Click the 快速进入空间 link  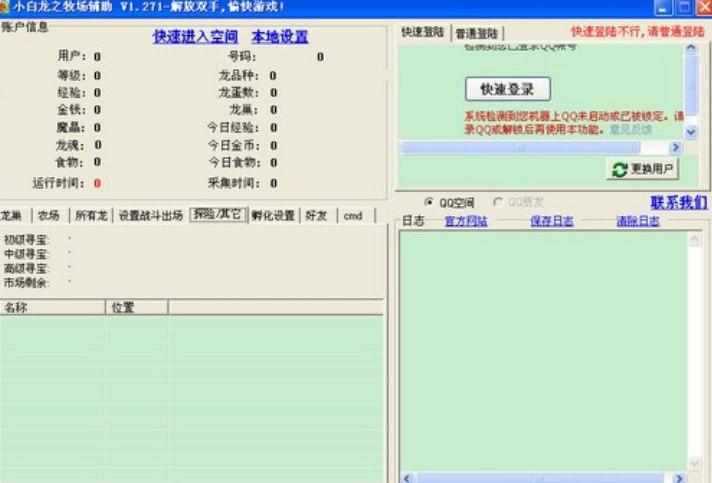195,37
